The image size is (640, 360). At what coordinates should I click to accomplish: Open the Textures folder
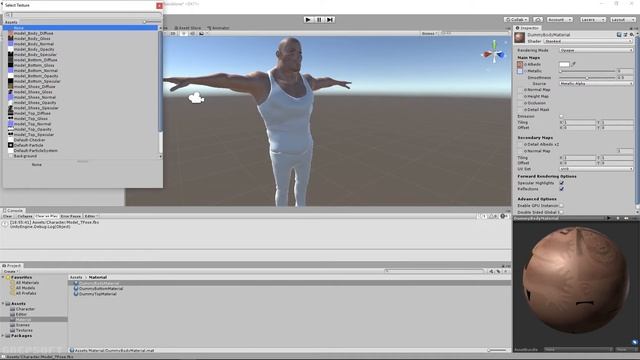pos(24,330)
